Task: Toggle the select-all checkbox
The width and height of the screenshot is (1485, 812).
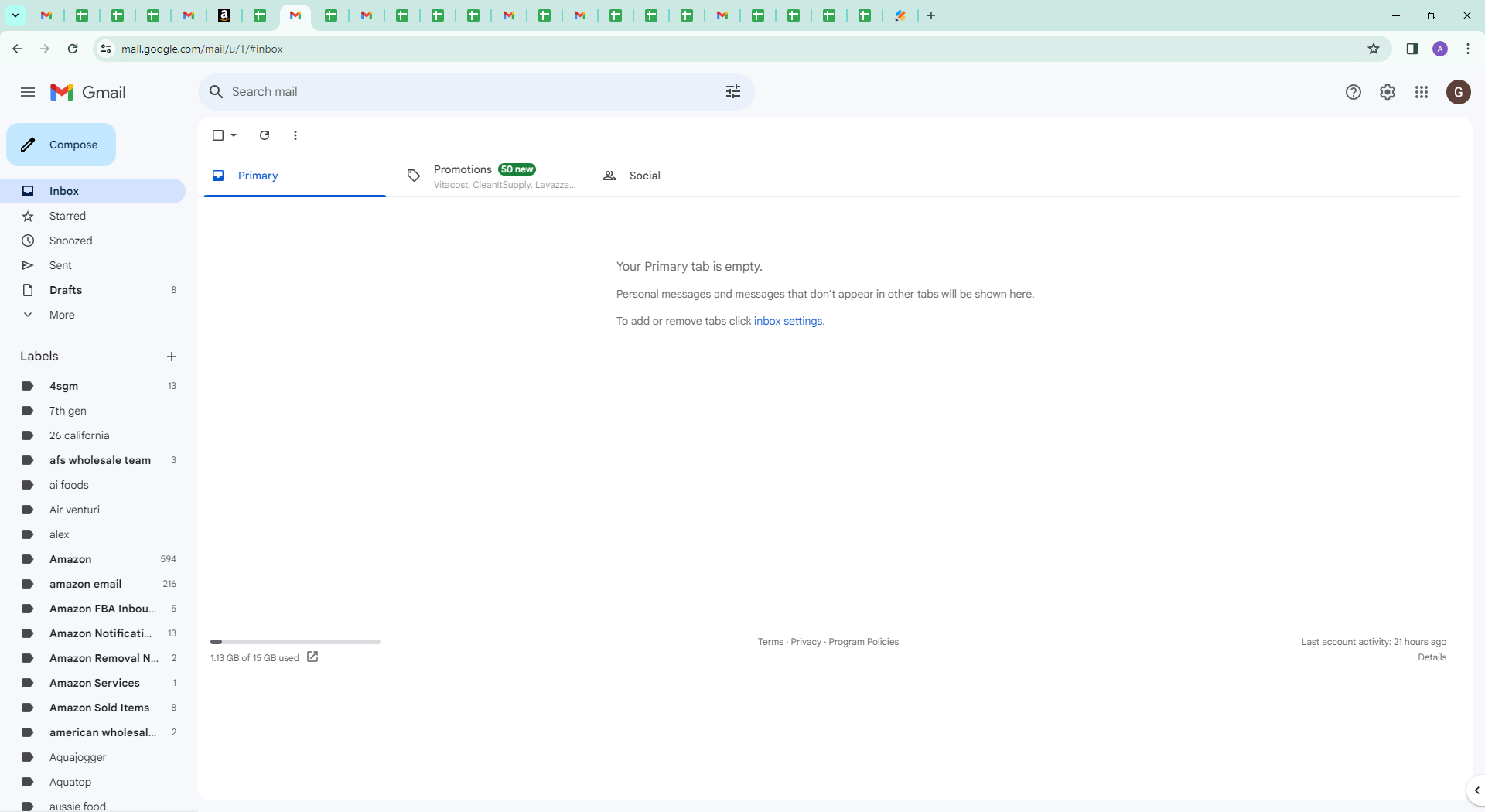Action: point(218,135)
